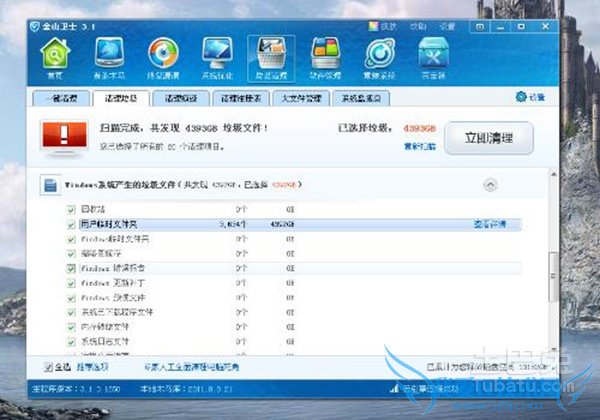Toggle the 回收站 recycle bin checkbox
Screen dimensions: 600x420
tap(71, 209)
